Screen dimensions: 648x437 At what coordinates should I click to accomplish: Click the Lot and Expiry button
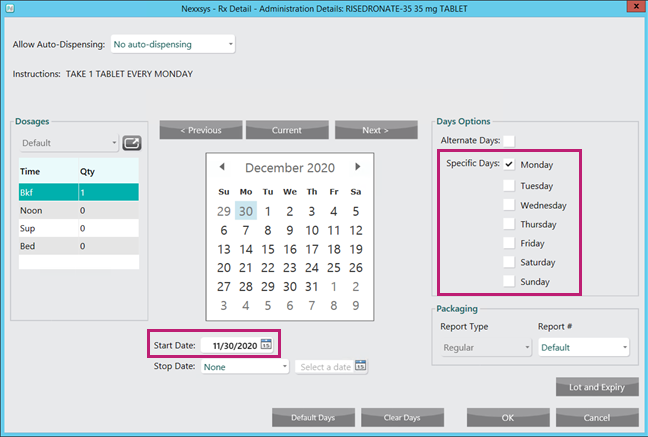pyautogui.click(x=597, y=387)
